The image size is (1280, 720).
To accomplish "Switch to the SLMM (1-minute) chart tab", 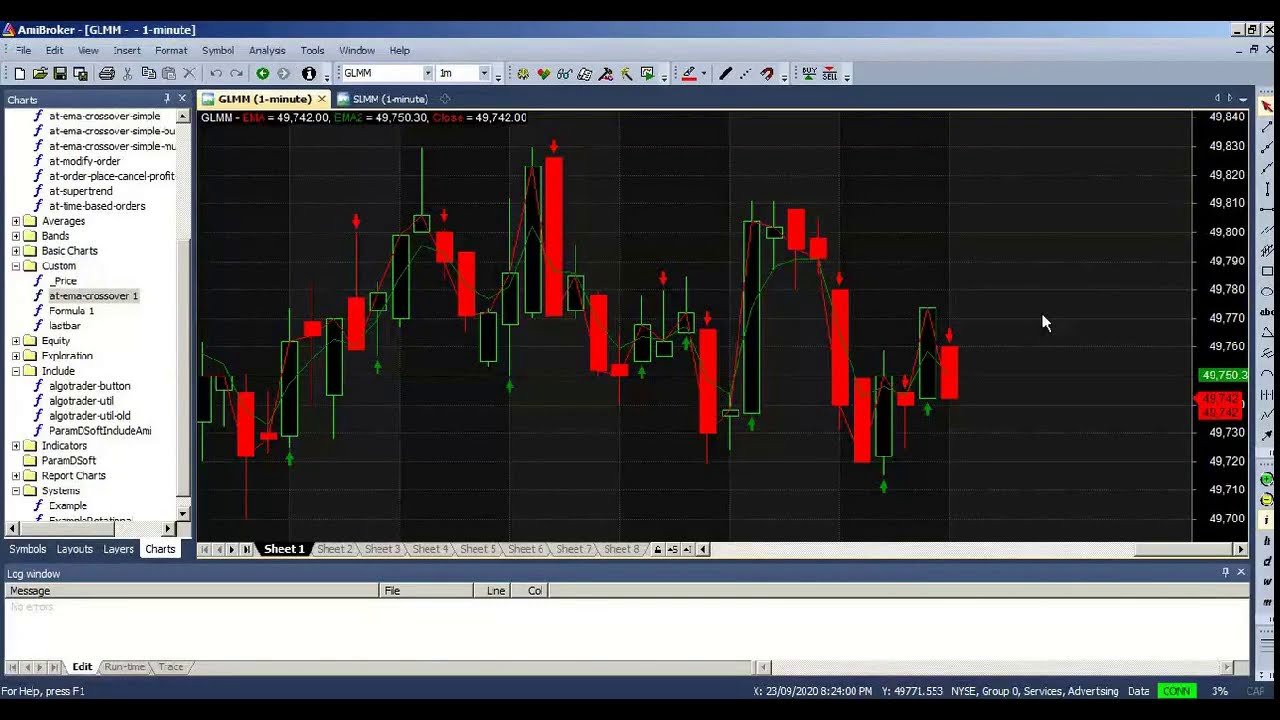I will 383,99.
